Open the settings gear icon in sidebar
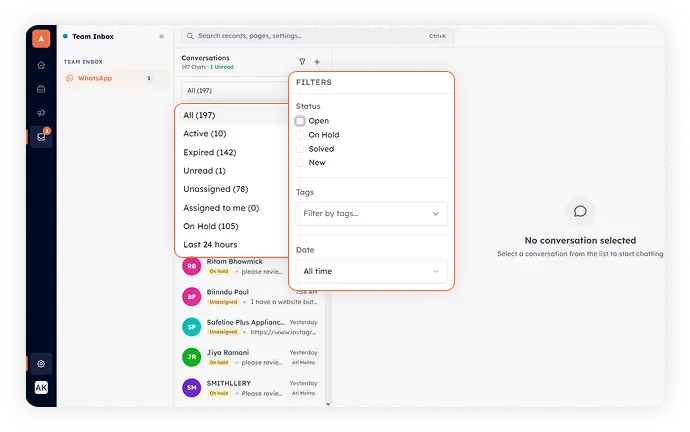 (x=41, y=364)
